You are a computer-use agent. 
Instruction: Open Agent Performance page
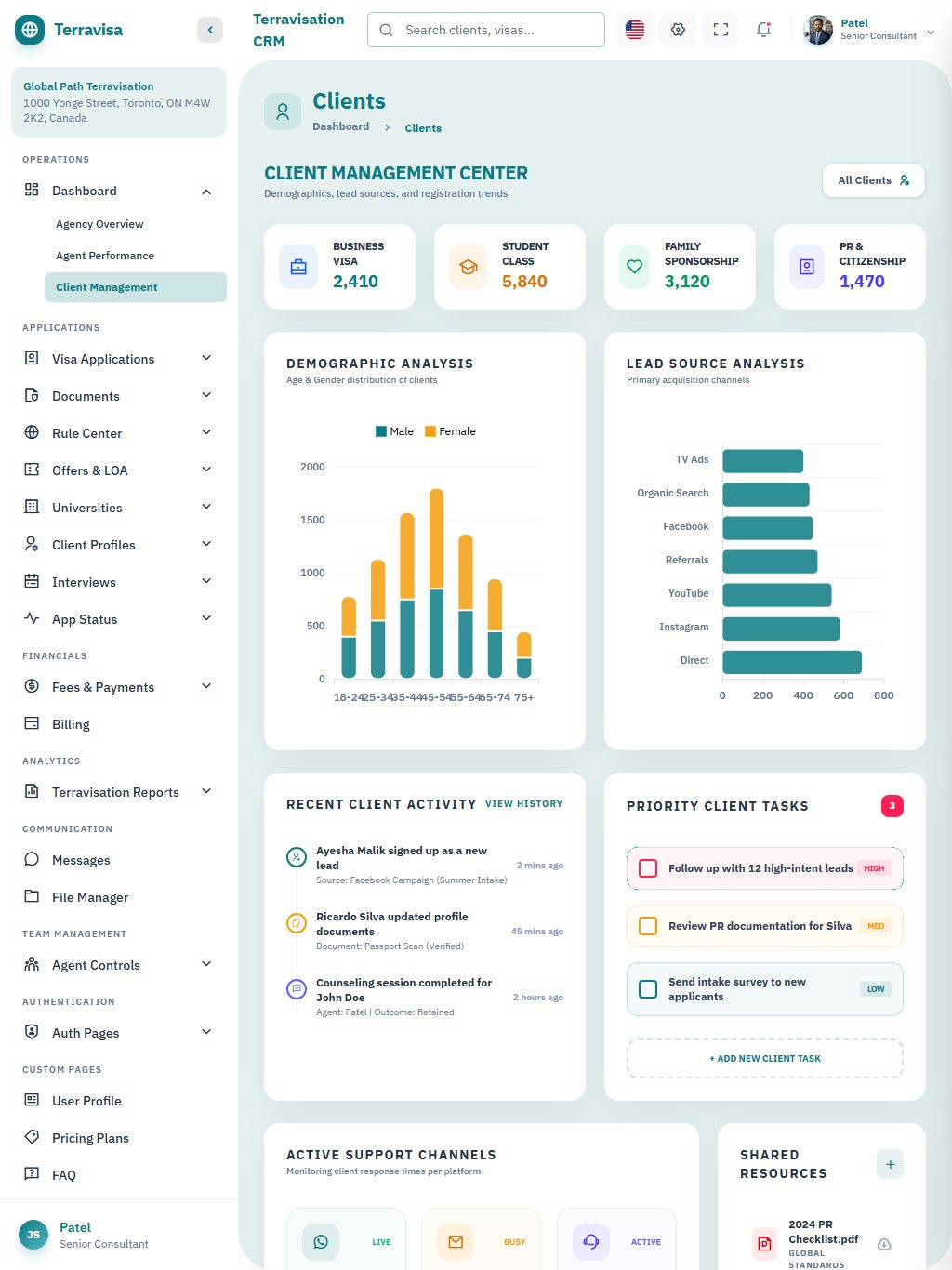[x=105, y=256]
